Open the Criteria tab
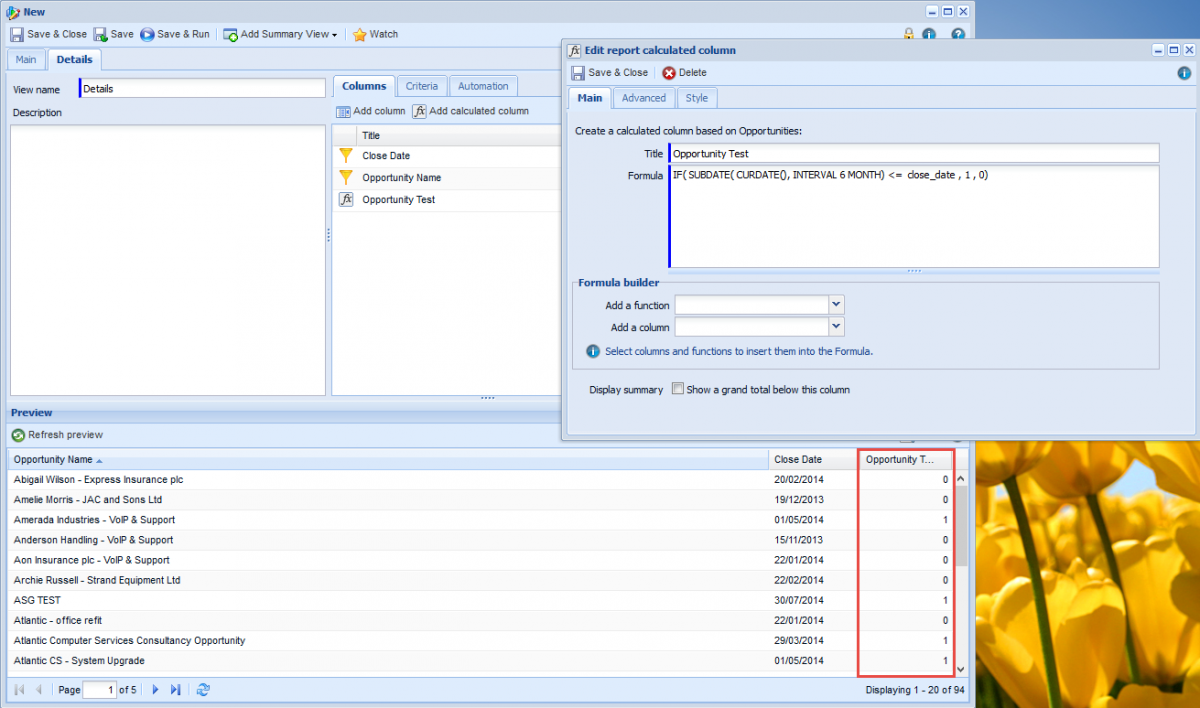The width and height of the screenshot is (1200, 708). pyautogui.click(x=421, y=86)
